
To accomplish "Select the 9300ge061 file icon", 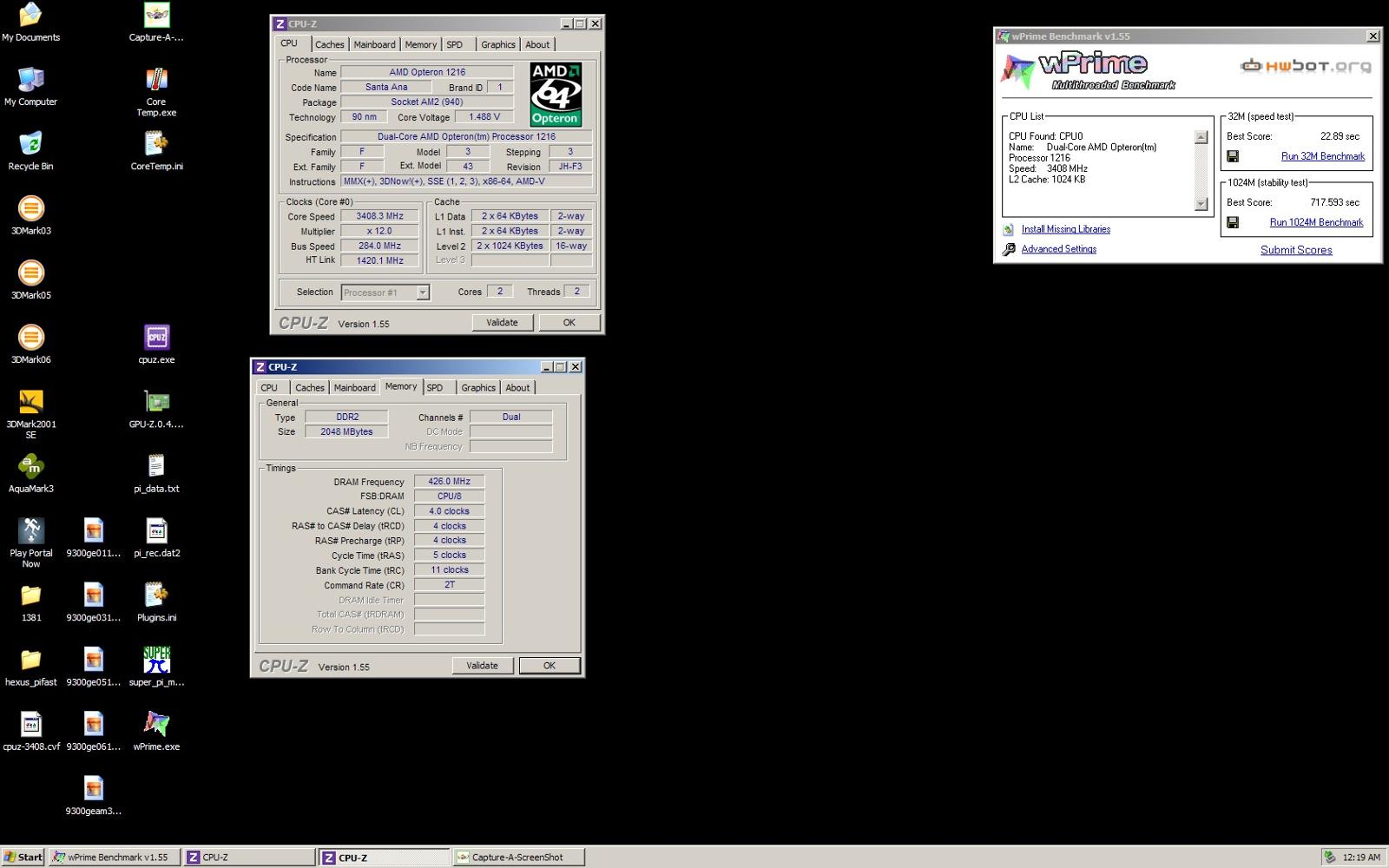I will (93, 731).
